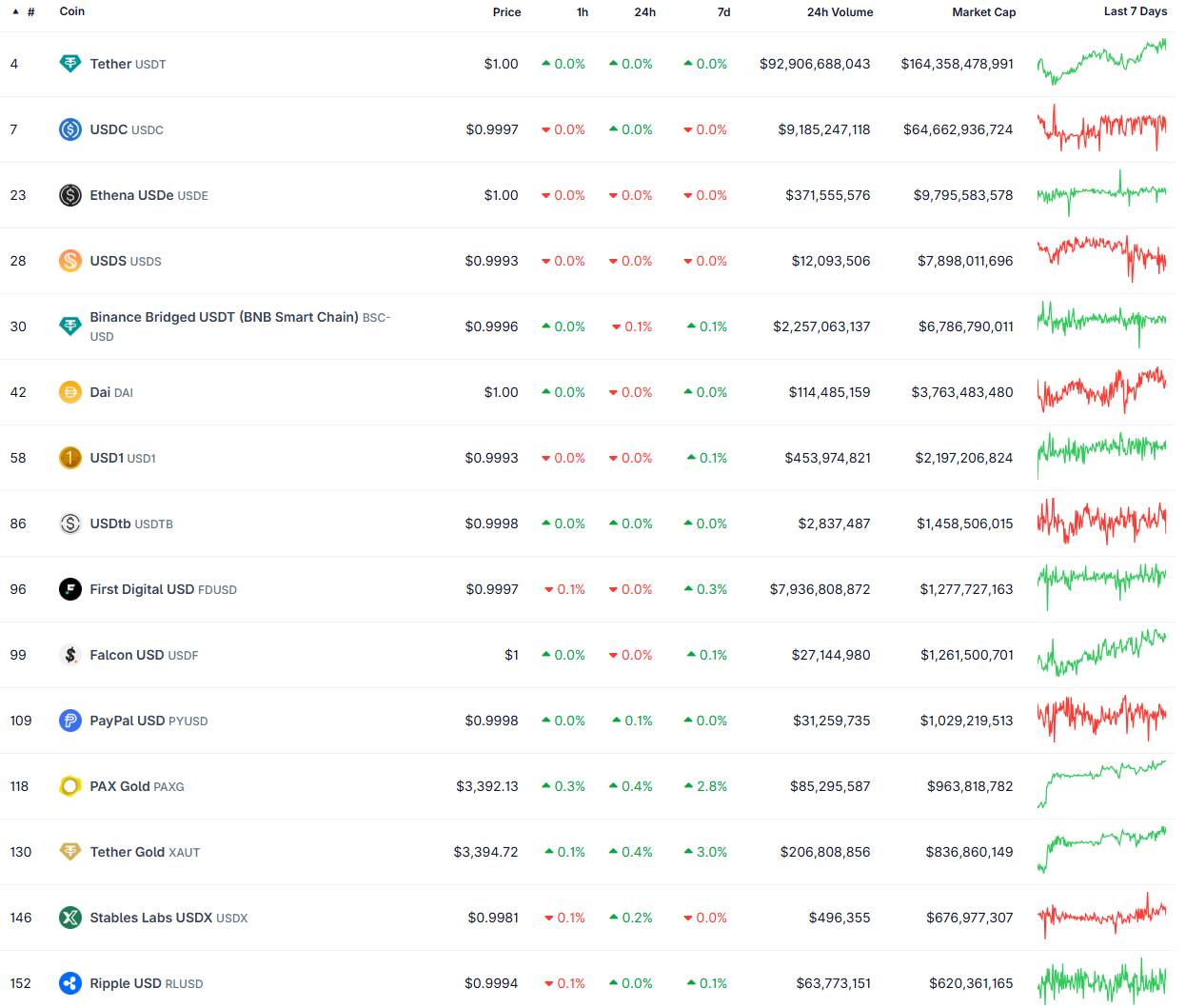
Task: Click the PAX Gold logo icon
Action: coord(70,786)
